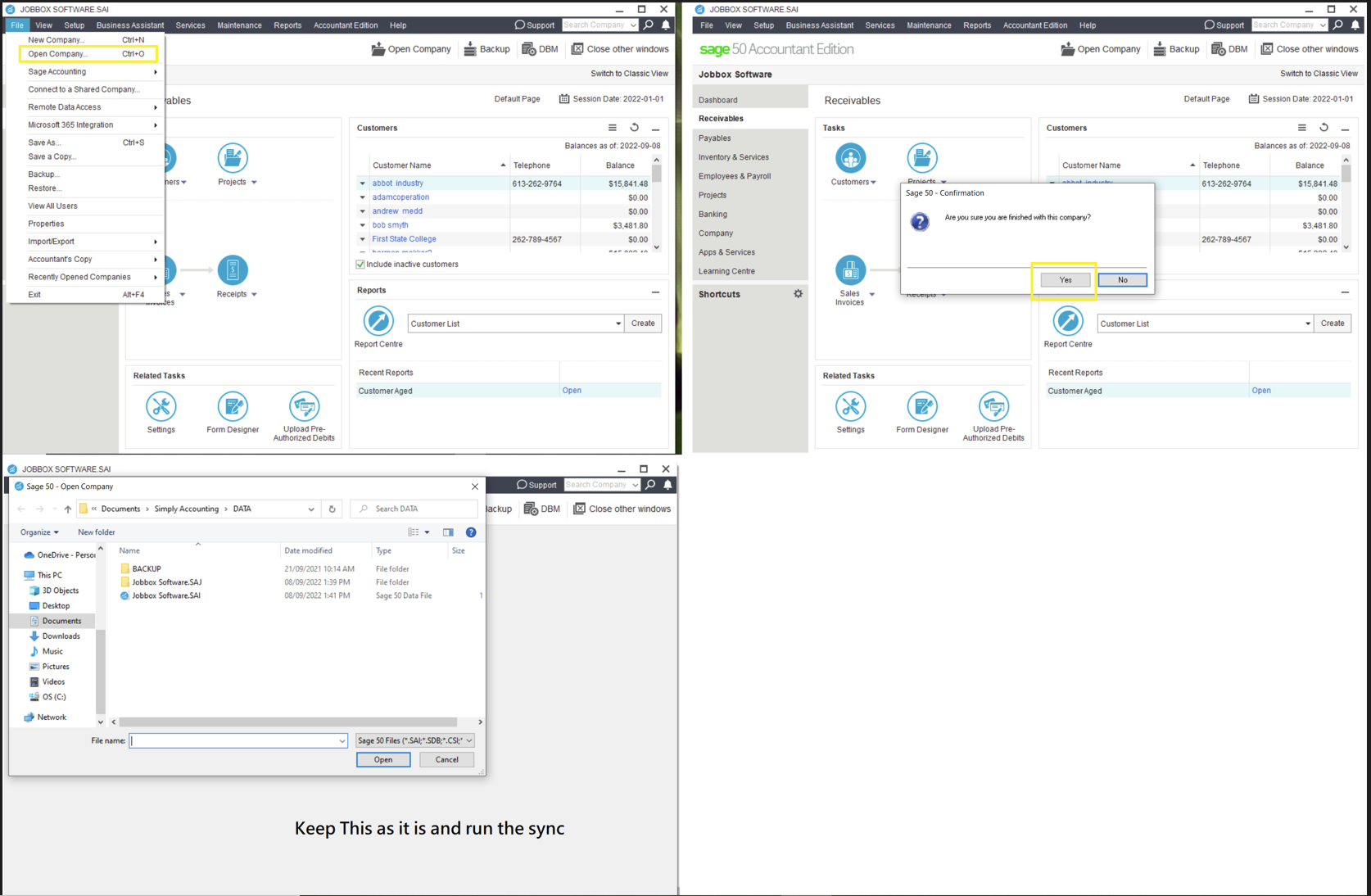The image size is (1371, 896).
Task: Open Customers panel options menu icon, top-left window
Action: click(613, 128)
